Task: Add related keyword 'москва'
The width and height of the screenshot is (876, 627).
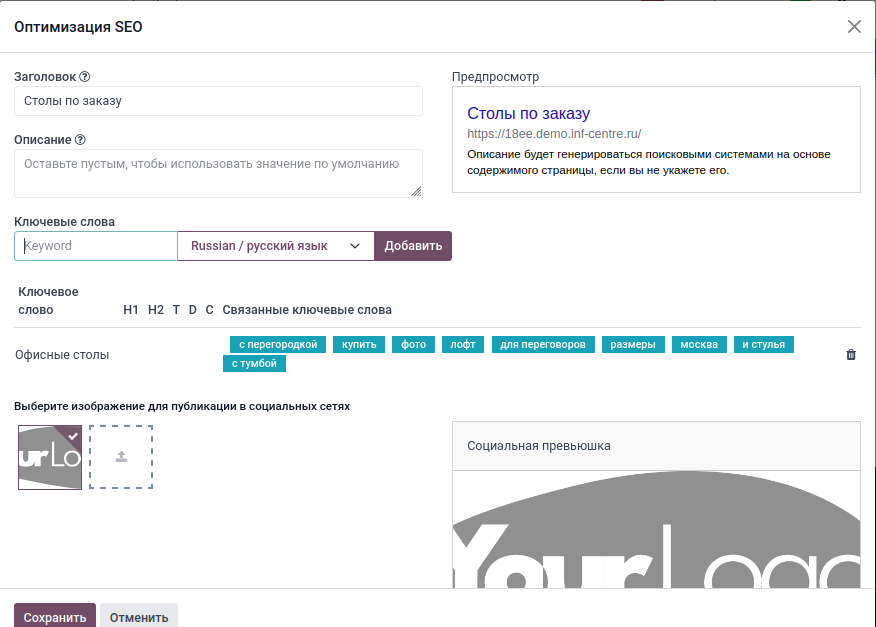Action: [699, 344]
